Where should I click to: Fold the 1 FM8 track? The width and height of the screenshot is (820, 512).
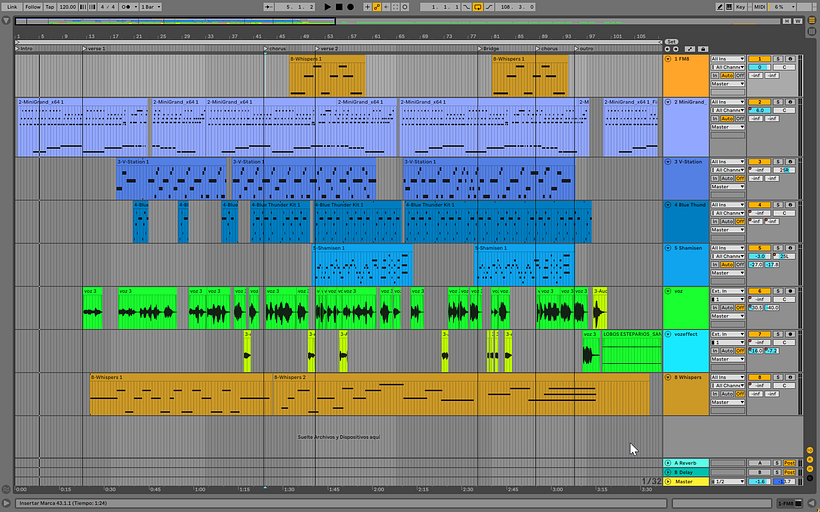click(x=668, y=59)
